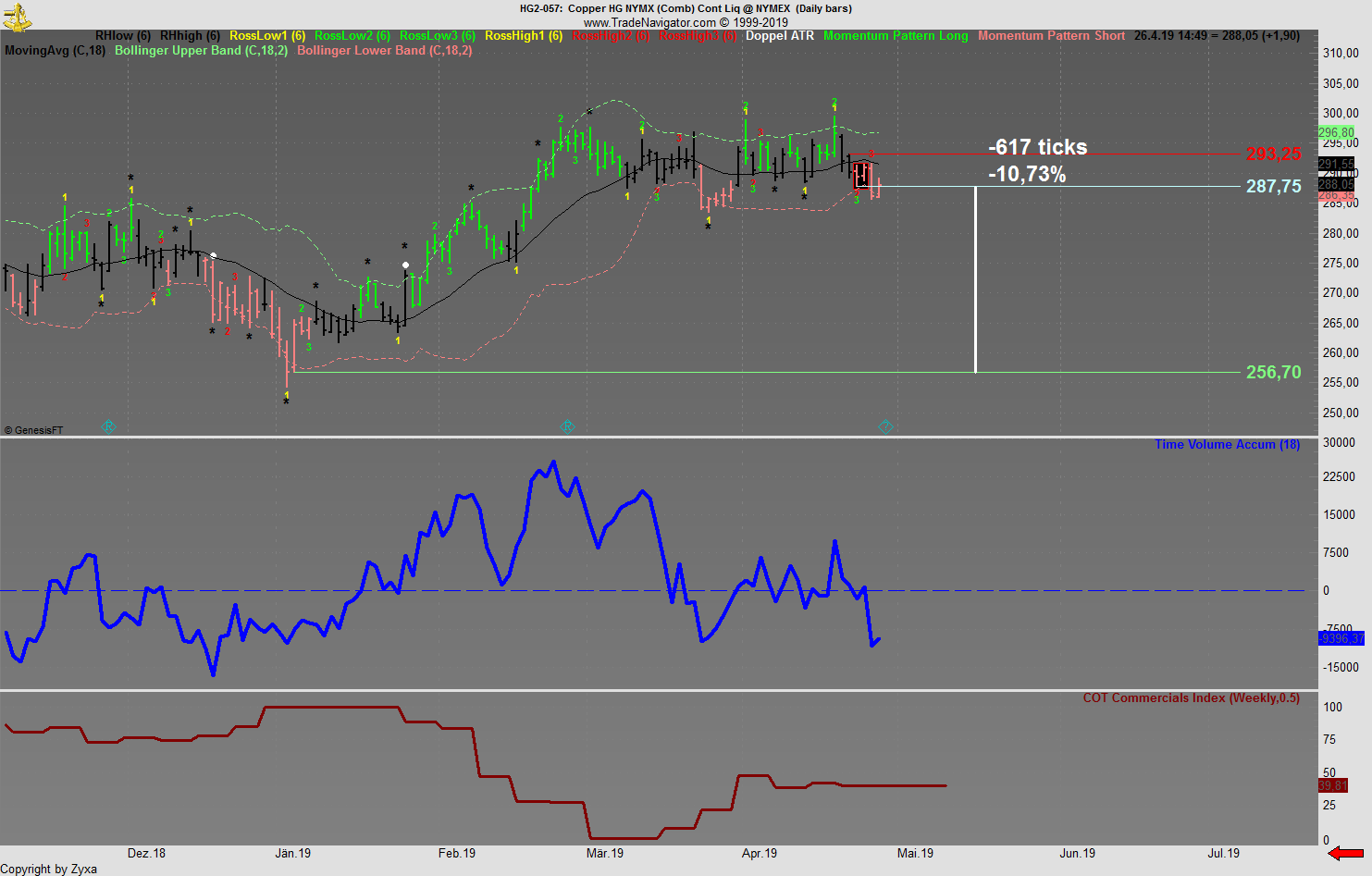The height and width of the screenshot is (876, 1372).
Task: Click the red rectangle around the April price bars
Action: (x=861, y=175)
